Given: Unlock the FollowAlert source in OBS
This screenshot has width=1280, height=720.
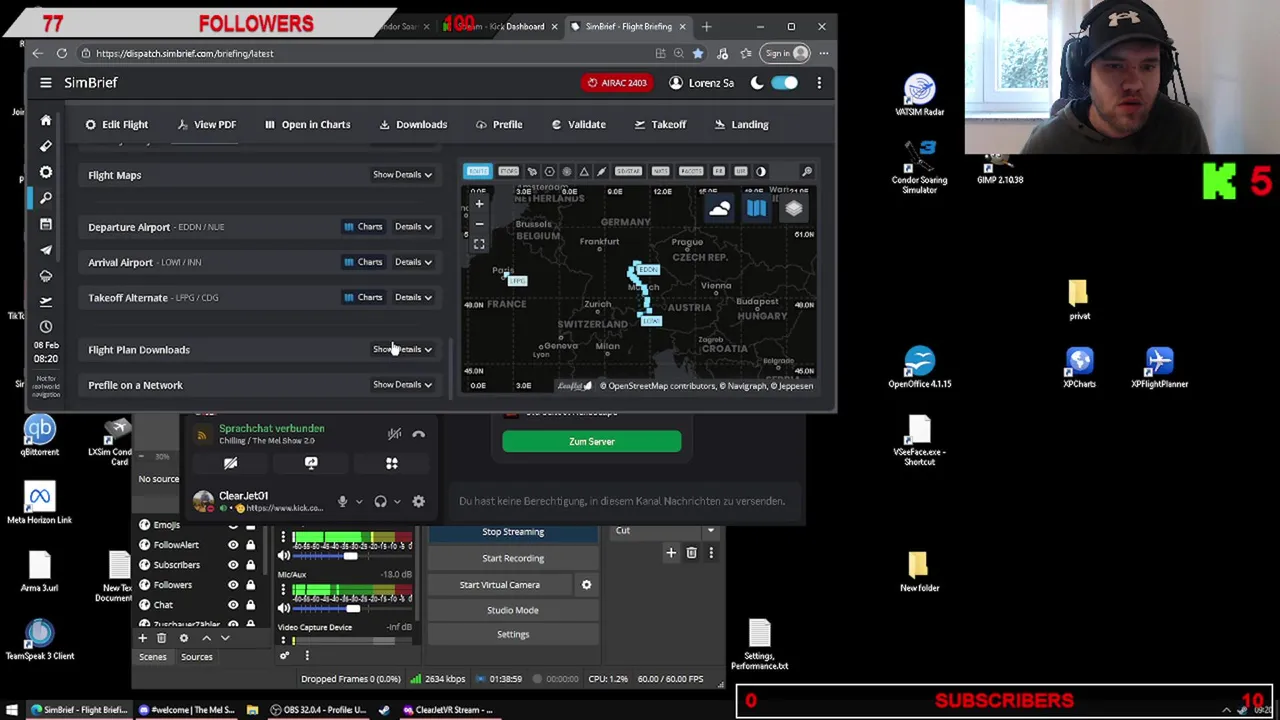Looking at the screenshot, I should (x=250, y=545).
